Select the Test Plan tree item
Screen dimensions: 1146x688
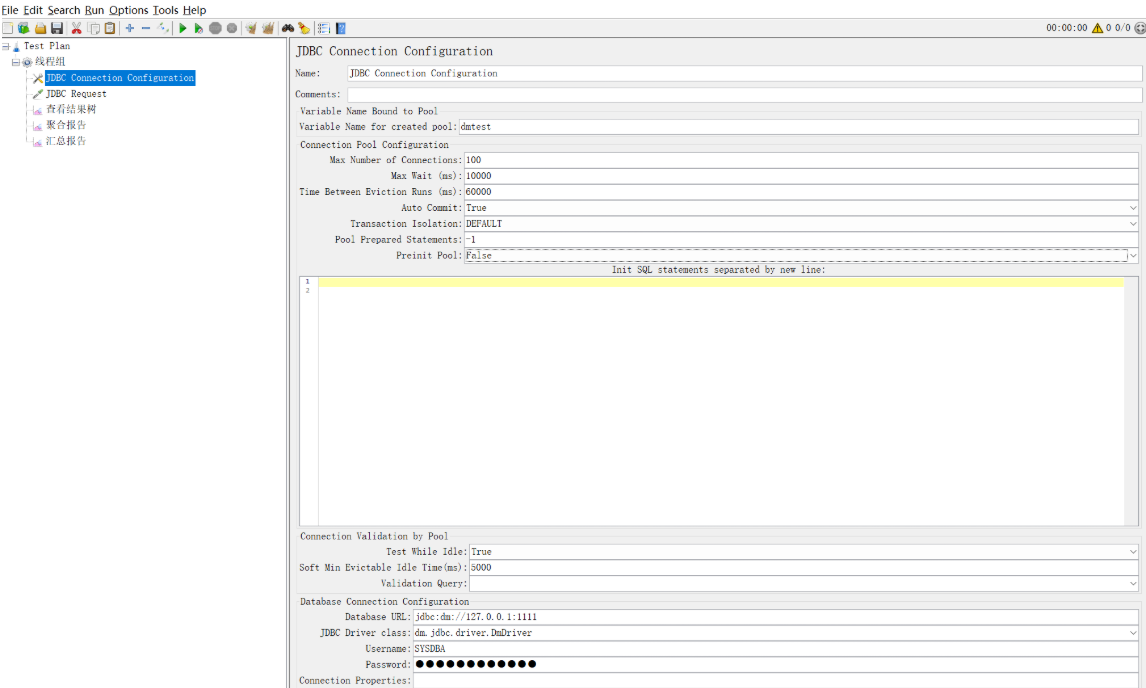click(47, 46)
